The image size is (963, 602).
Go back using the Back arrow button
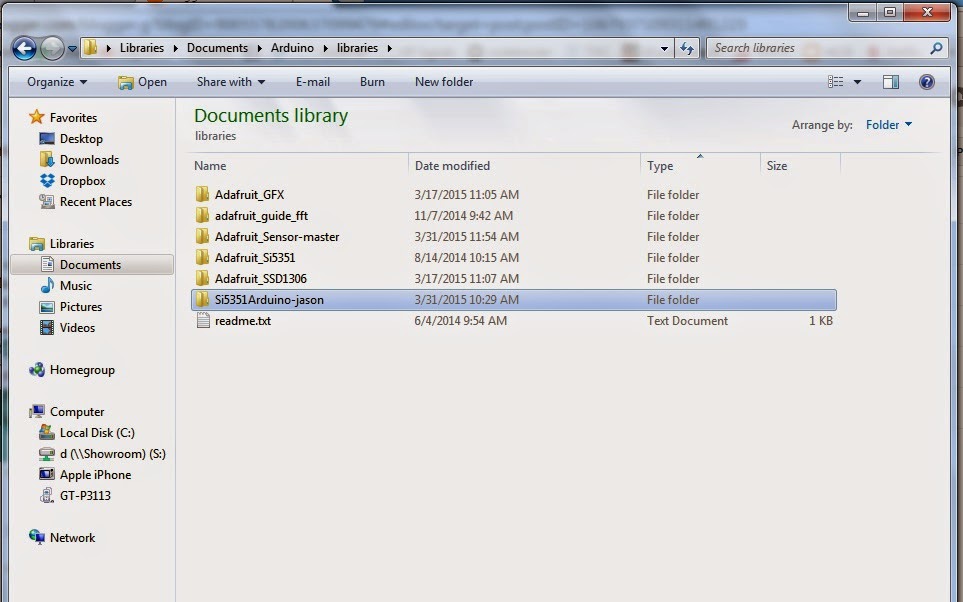click(x=24, y=48)
